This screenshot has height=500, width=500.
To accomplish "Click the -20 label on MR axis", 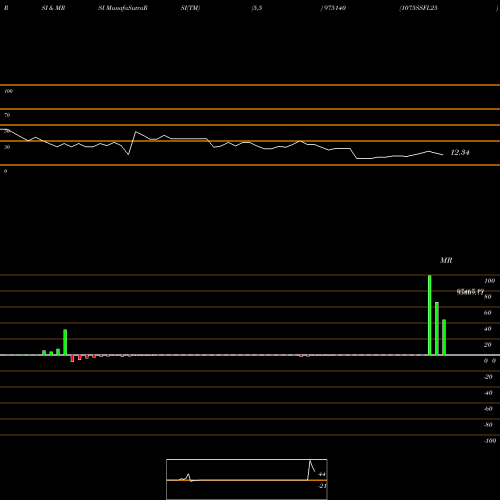I will click(x=488, y=377).
